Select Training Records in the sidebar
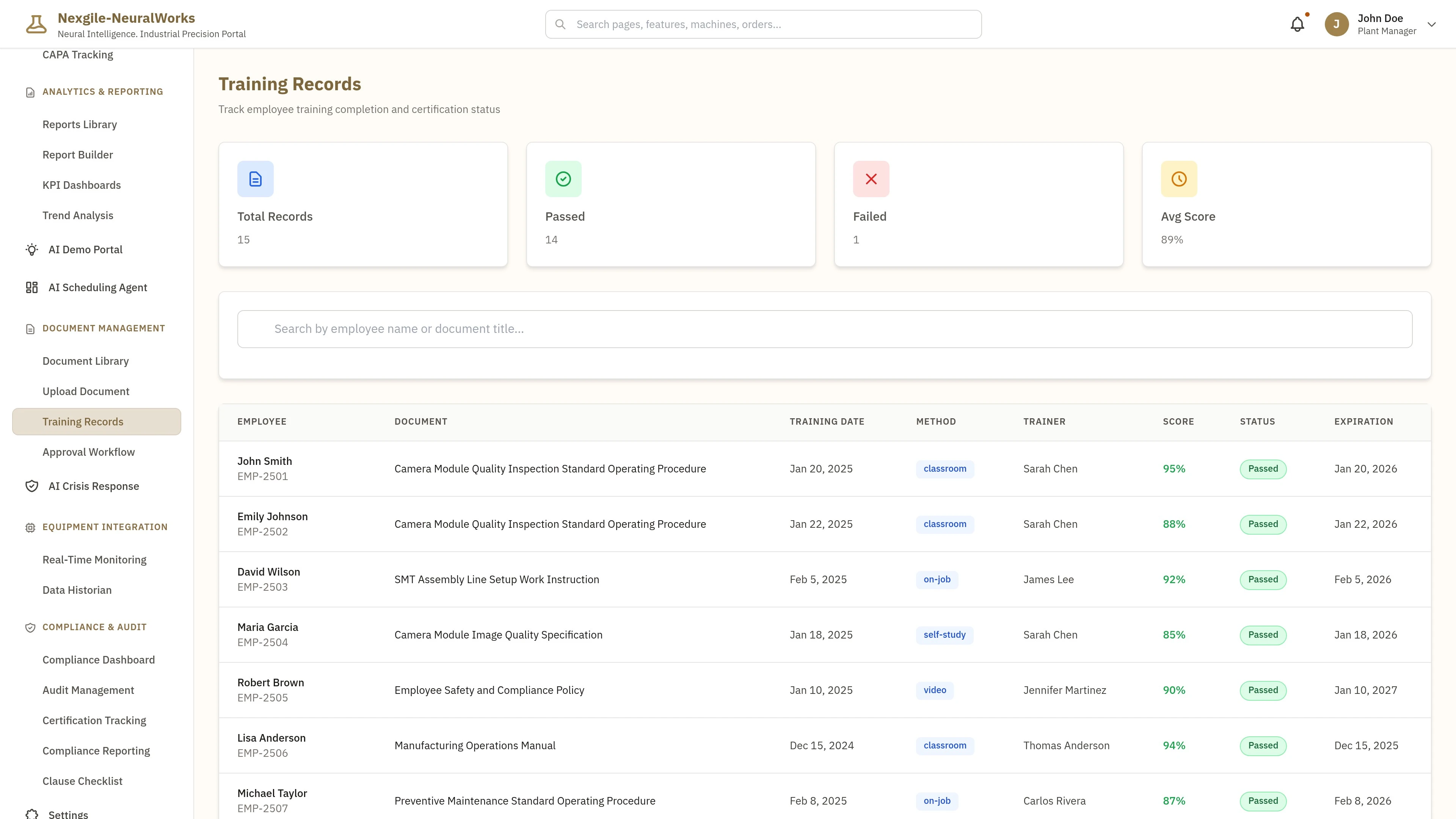 [x=83, y=421]
